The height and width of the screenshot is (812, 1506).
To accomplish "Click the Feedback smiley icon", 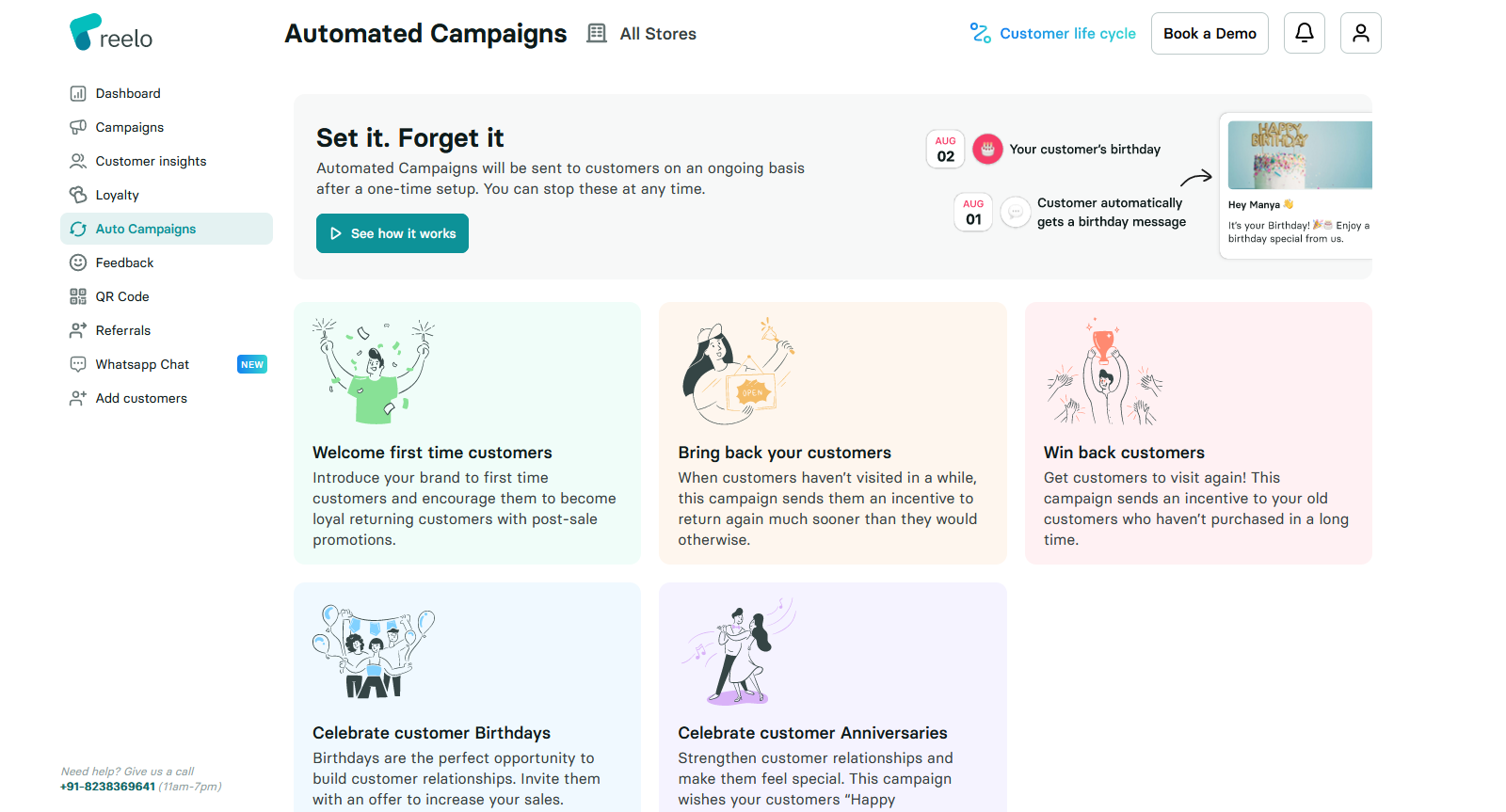I will pyautogui.click(x=78, y=263).
